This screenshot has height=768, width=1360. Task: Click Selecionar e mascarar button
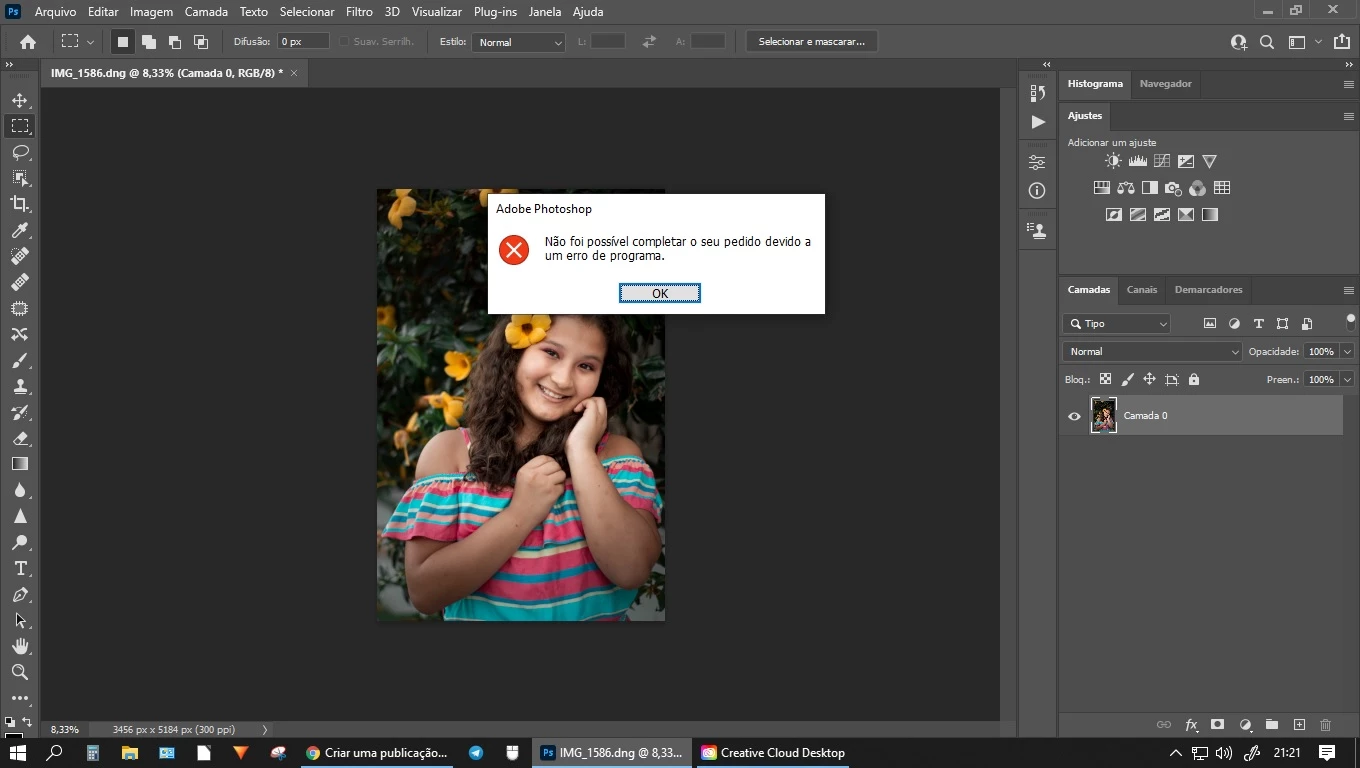pos(811,42)
